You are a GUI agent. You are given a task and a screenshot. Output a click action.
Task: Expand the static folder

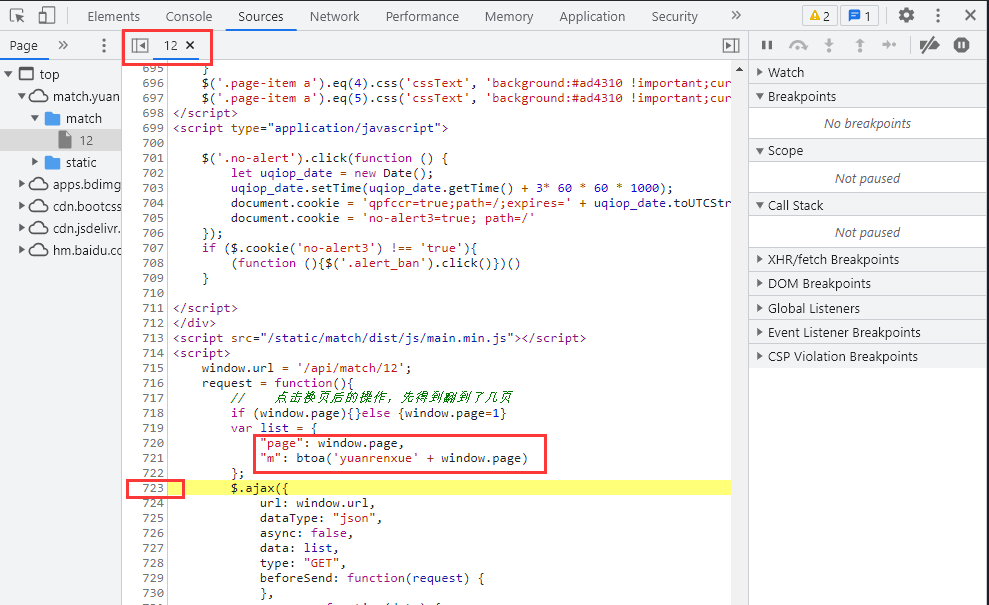(x=36, y=162)
